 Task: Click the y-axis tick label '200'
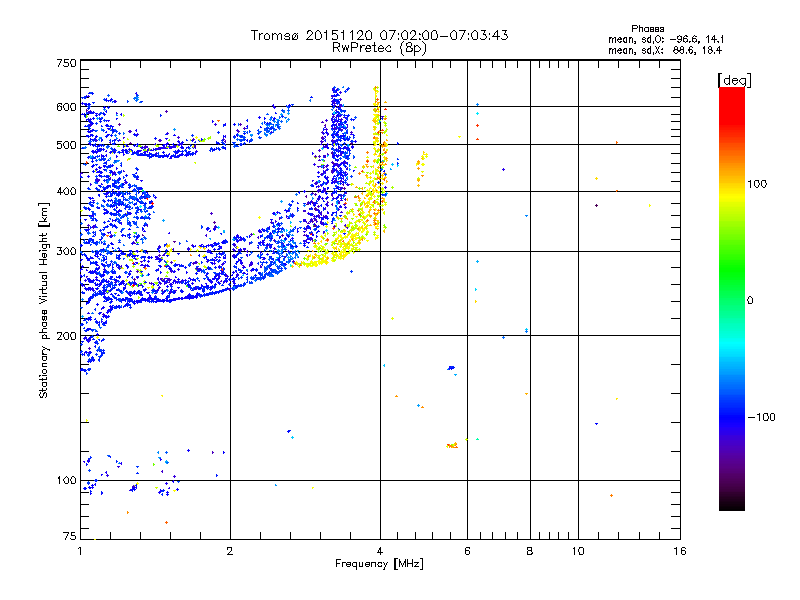coord(66,336)
